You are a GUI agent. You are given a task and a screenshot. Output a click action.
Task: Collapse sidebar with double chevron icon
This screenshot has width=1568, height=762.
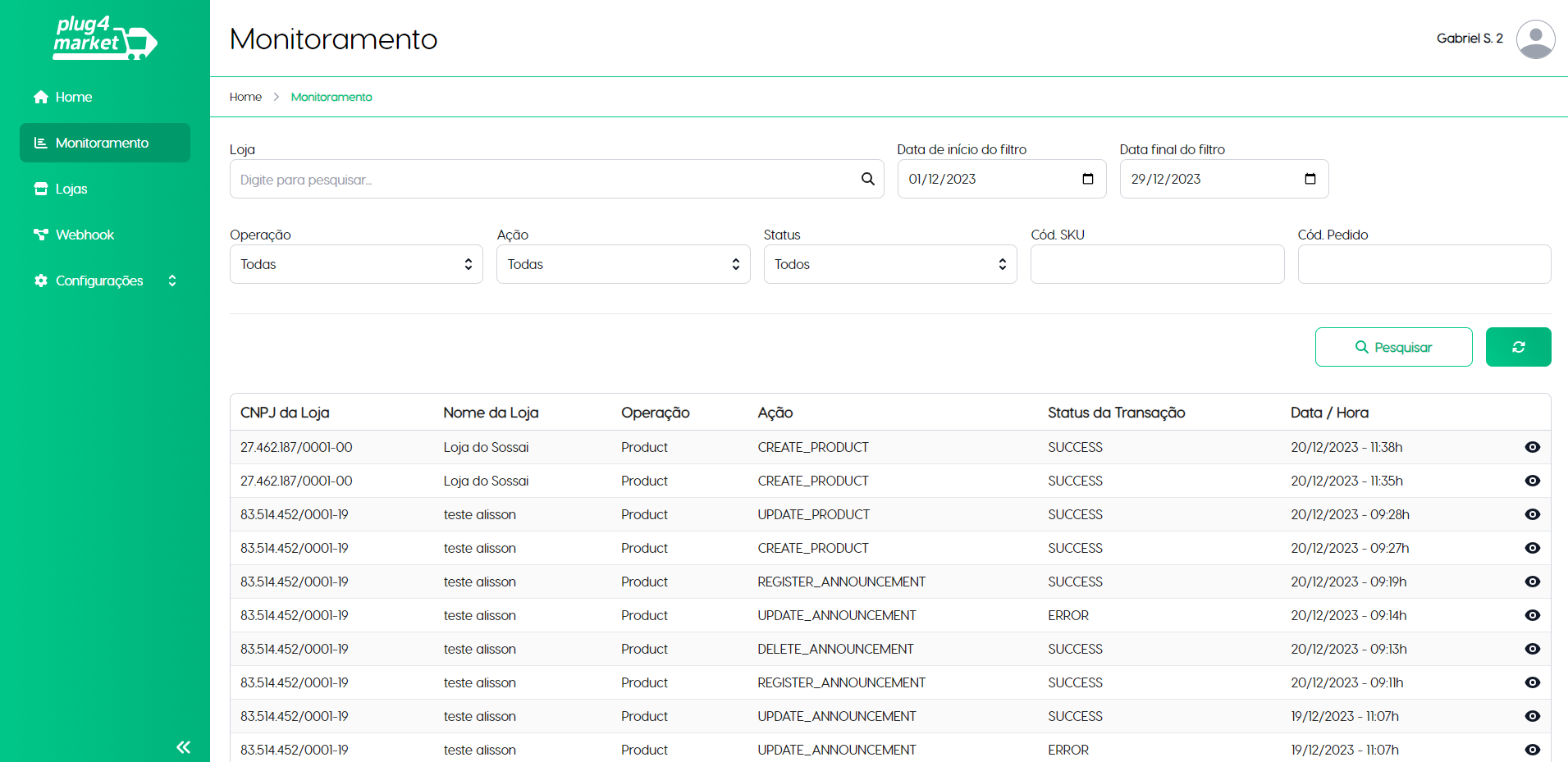(x=183, y=746)
